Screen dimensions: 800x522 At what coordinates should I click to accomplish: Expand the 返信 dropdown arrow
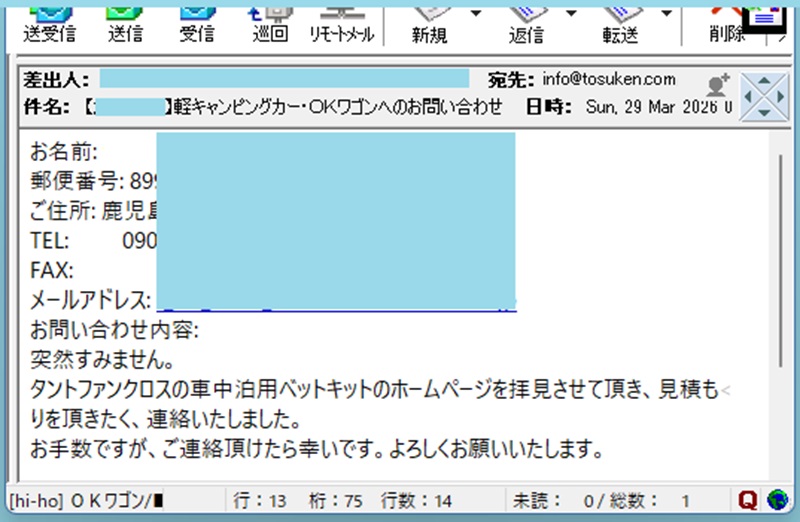click(x=571, y=14)
